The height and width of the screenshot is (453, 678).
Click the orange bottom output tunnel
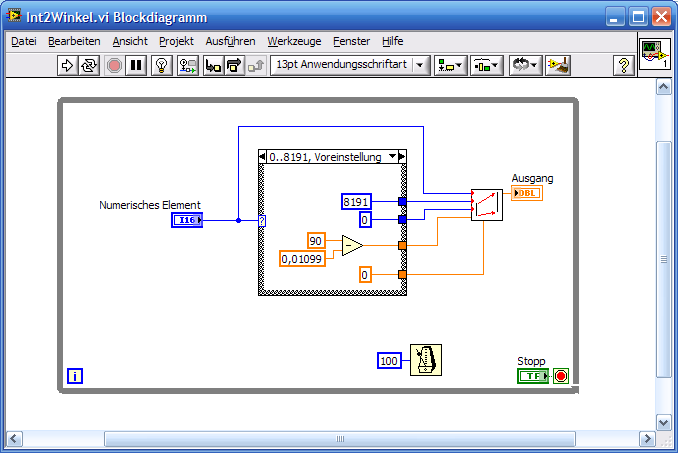[402, 274]
